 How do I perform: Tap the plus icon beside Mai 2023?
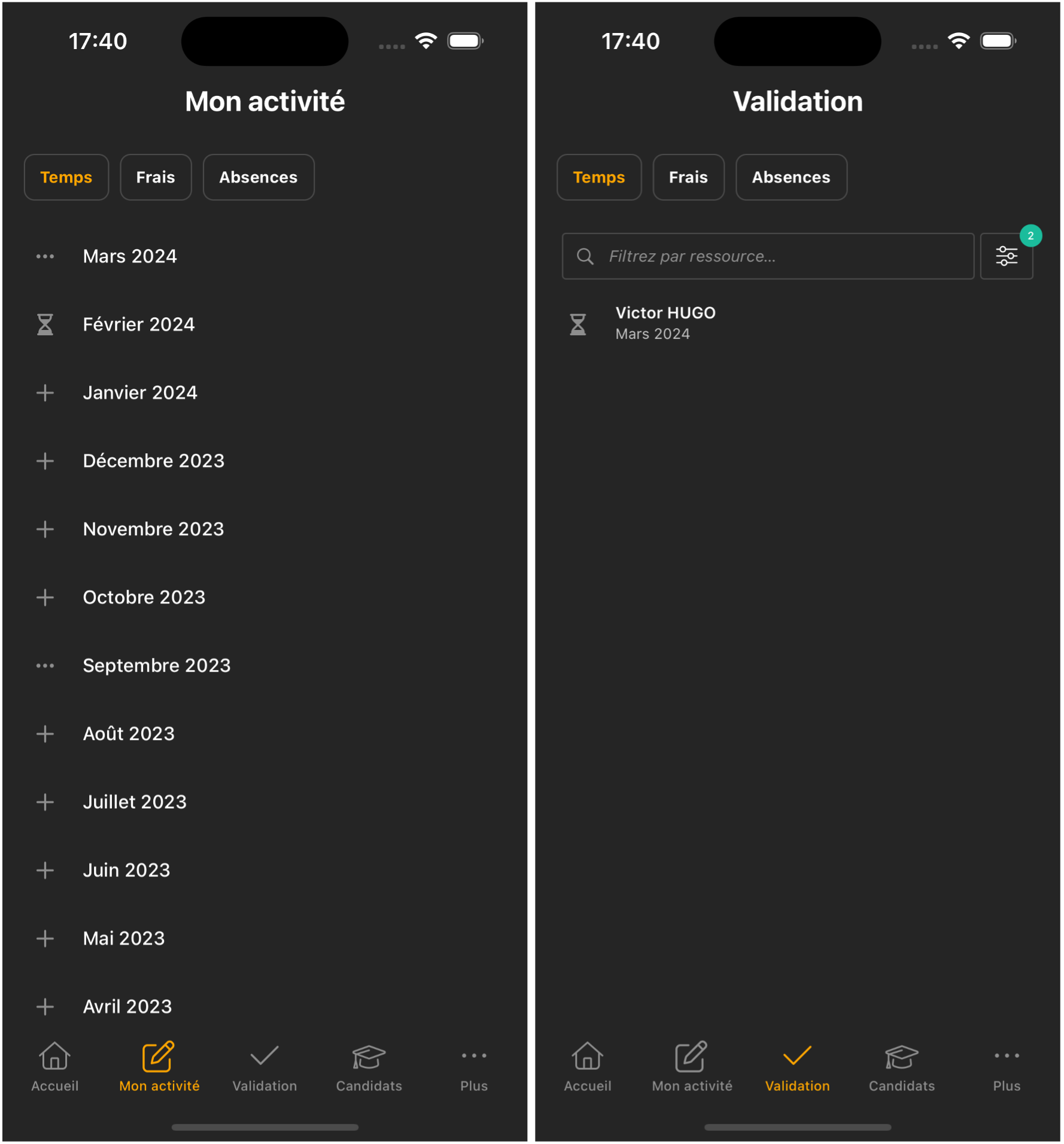(x=45, y=939)
